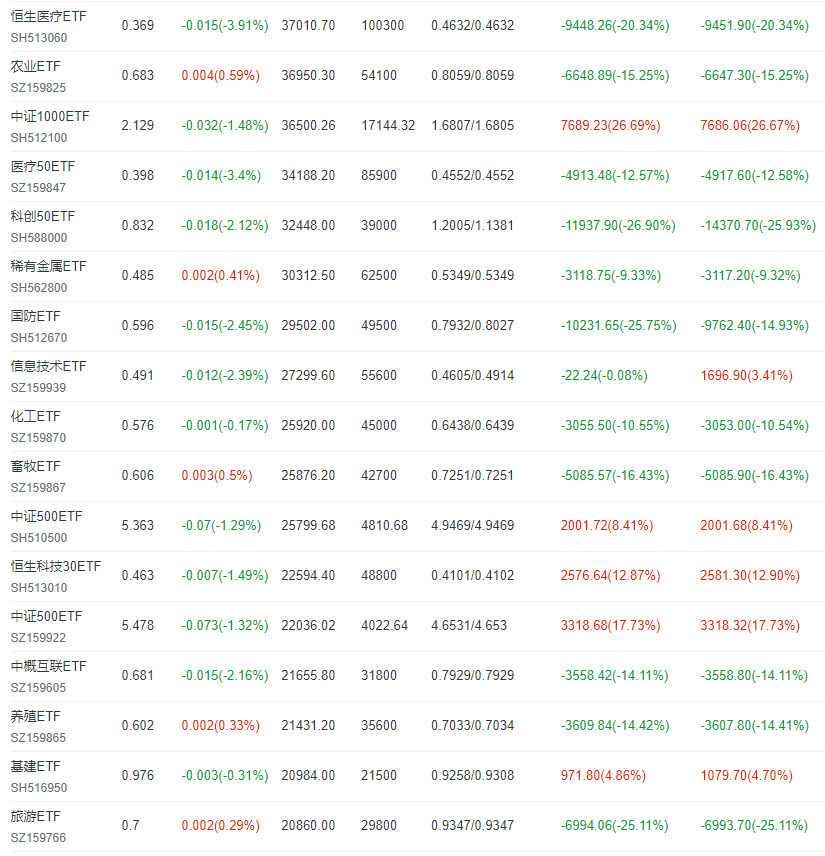Click price value 0.369
The image size is (825, 856).
coord(138,26)
